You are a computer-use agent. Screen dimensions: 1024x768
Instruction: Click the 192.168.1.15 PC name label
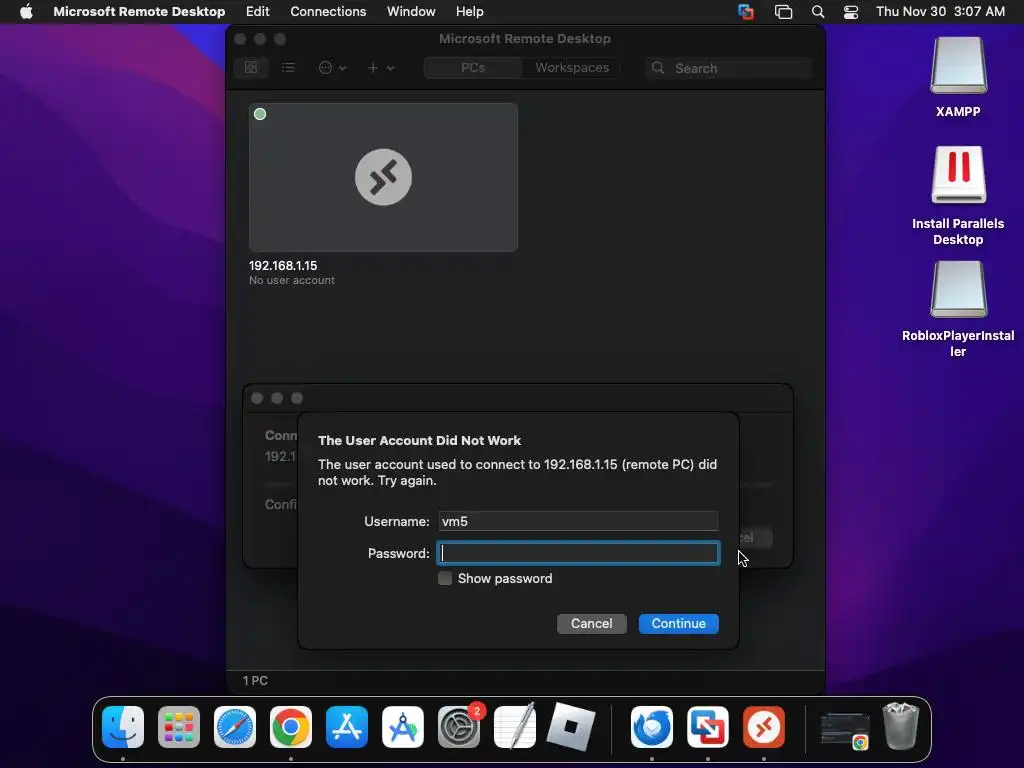(x=283, y=266)
